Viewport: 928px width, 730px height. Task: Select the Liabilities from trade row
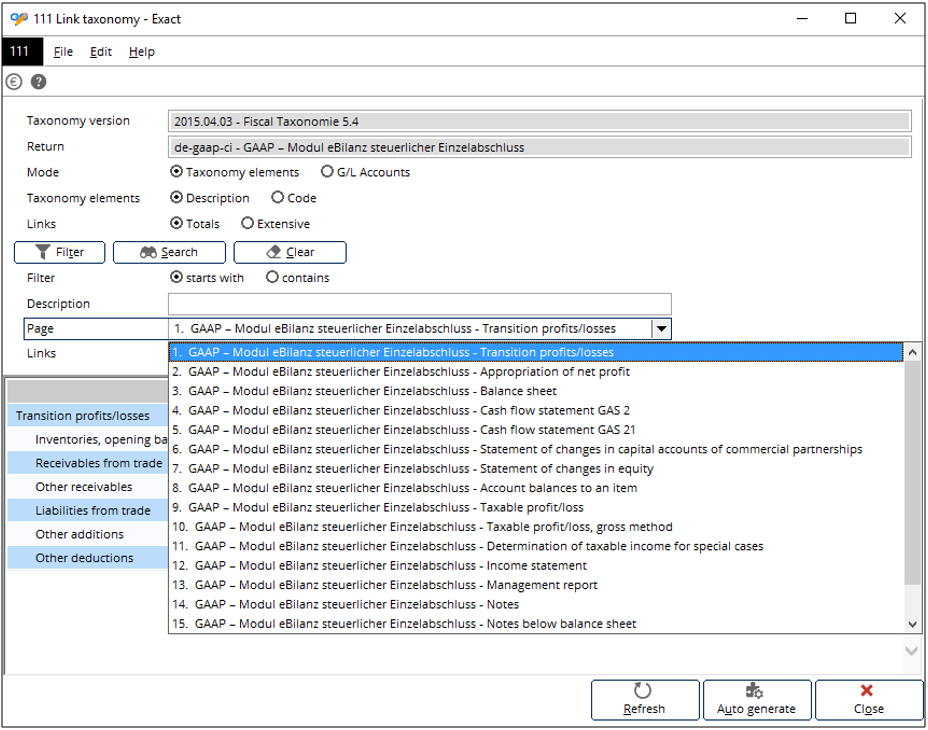(x=88, y=510)
